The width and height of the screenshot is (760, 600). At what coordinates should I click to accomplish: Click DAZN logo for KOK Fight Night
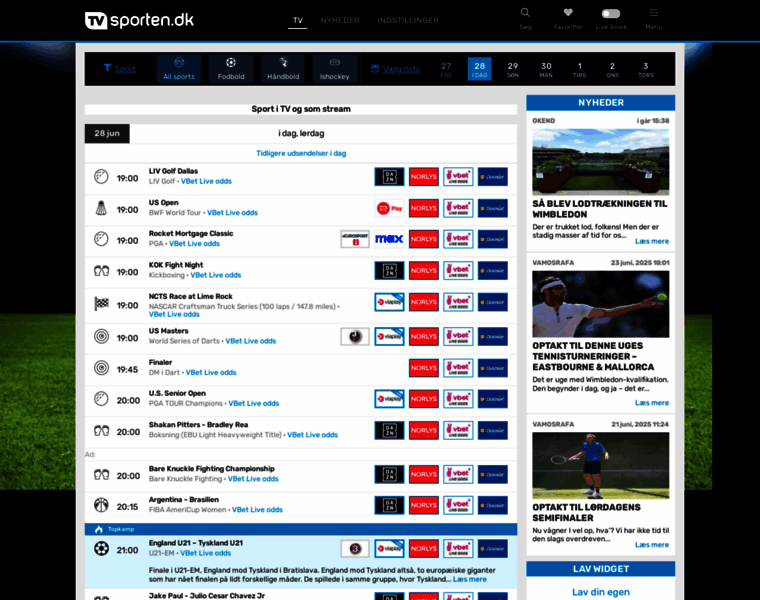tap(389, 270)
